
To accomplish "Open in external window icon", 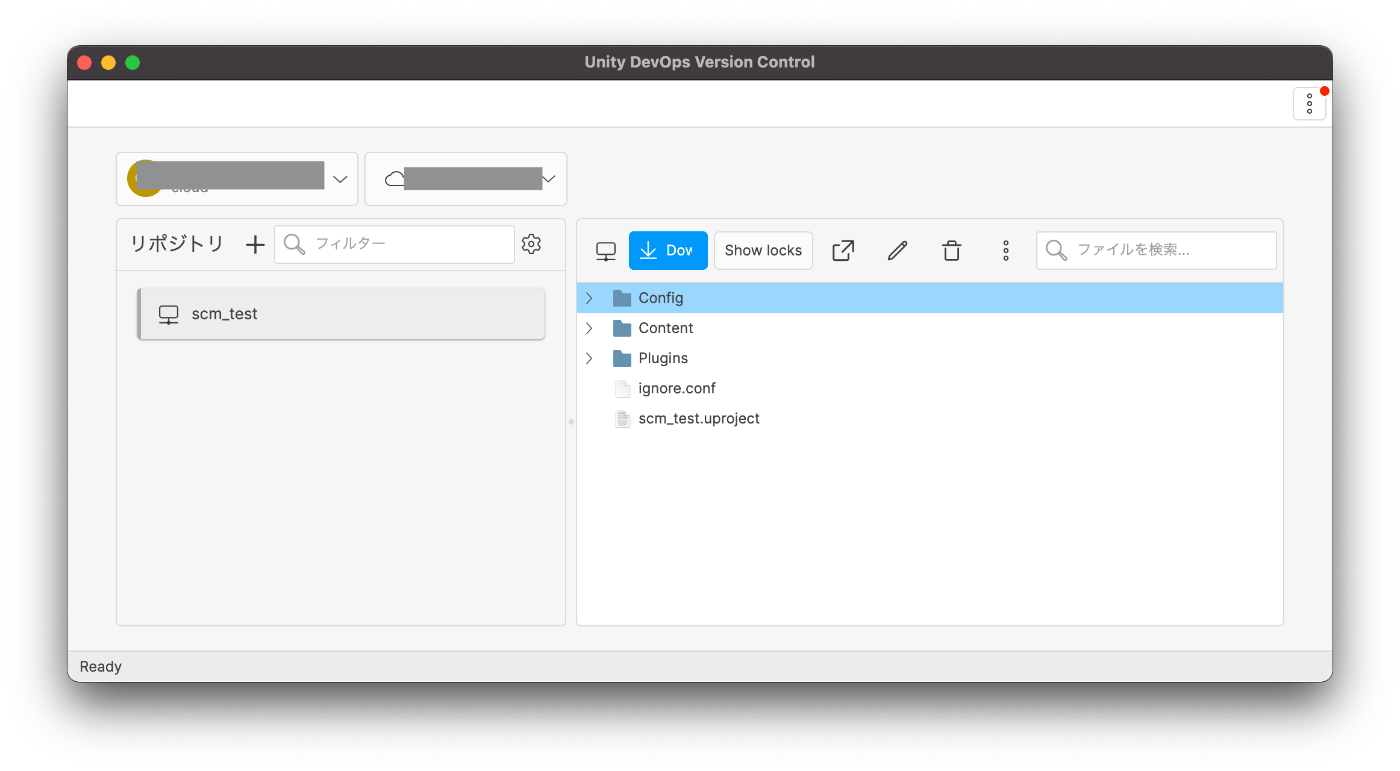I will (x=843, y=251).
